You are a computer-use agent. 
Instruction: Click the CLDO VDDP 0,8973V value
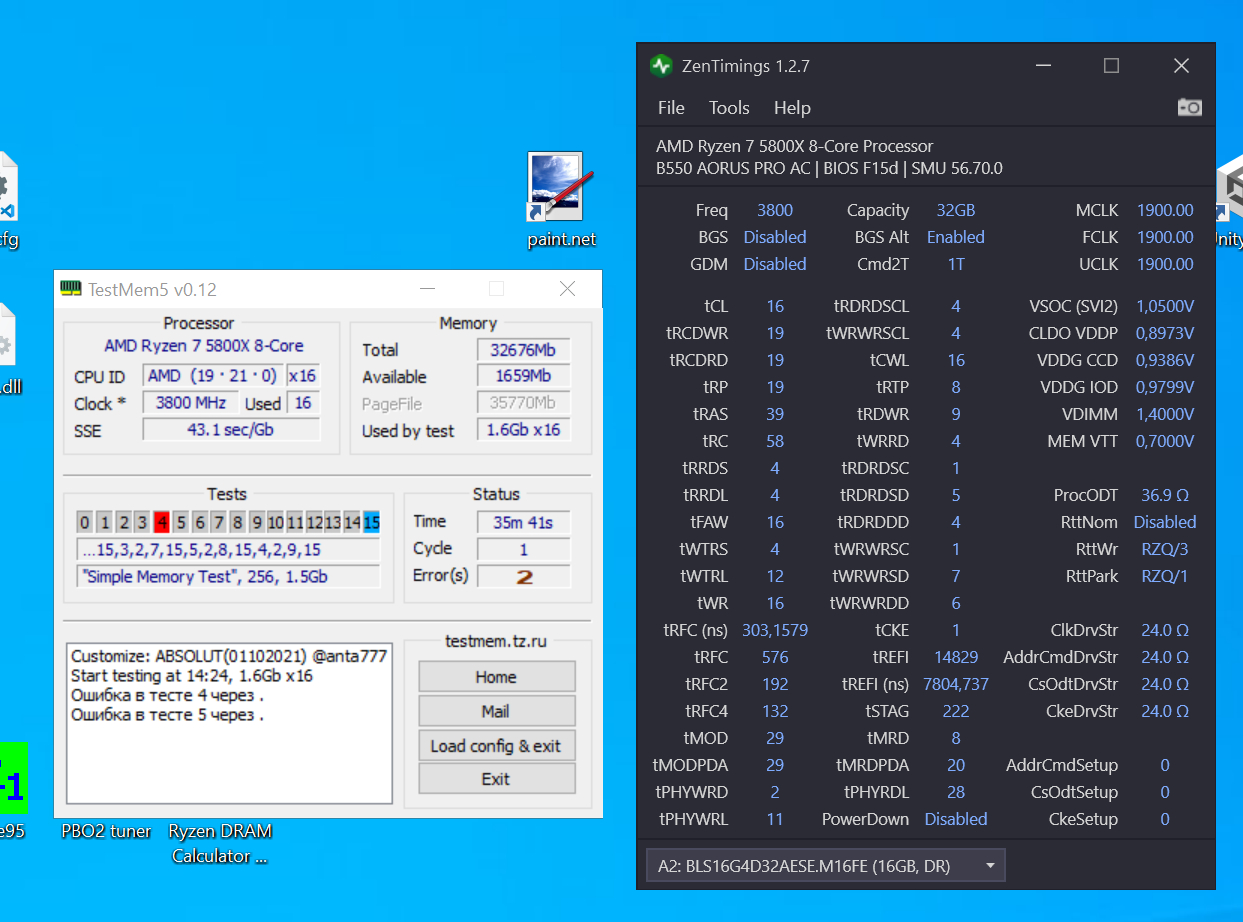[x=1165, y=333]
